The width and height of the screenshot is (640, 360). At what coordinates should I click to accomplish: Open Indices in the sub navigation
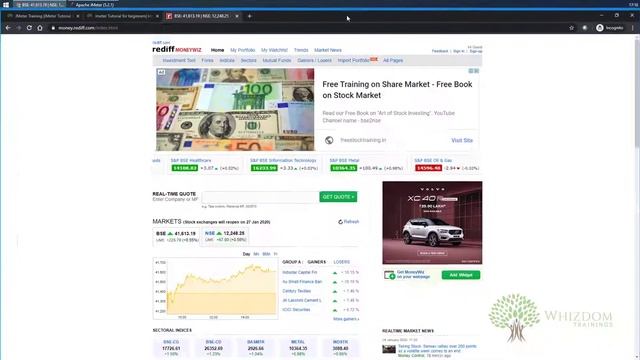pyautogui.click(x=227, y=60)
